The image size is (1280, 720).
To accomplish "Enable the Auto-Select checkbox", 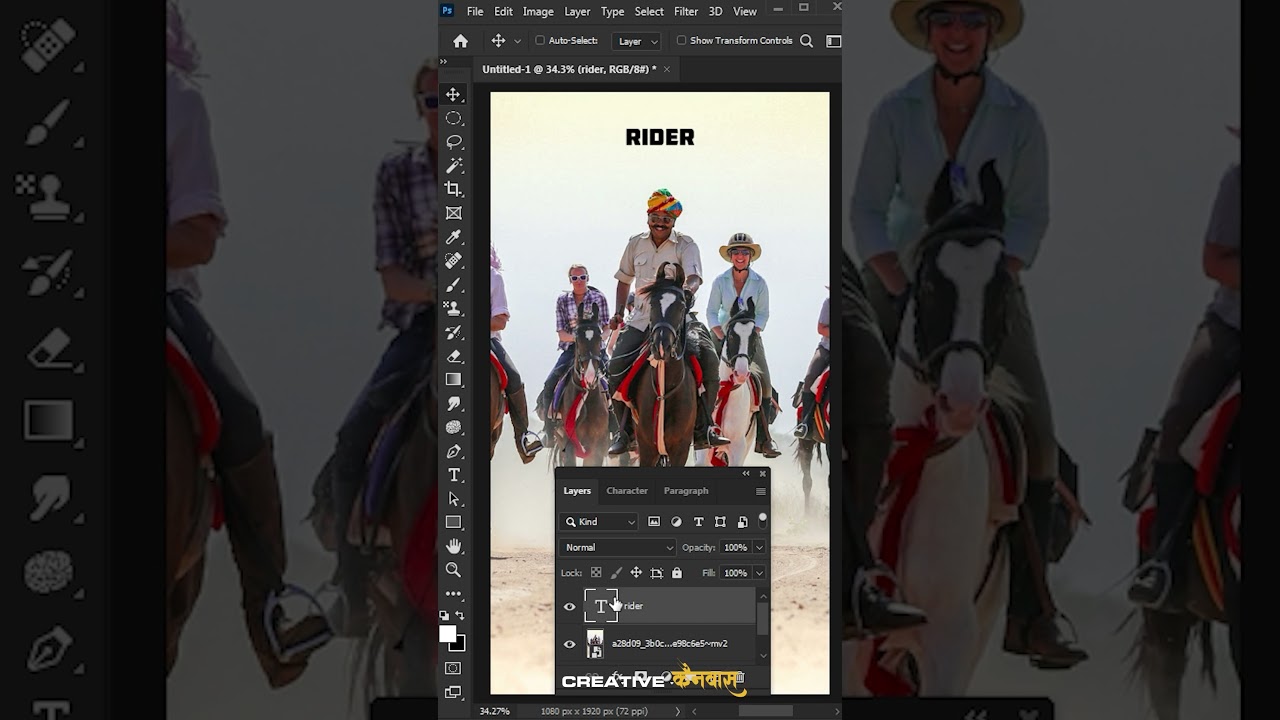I will pos(540,41).
